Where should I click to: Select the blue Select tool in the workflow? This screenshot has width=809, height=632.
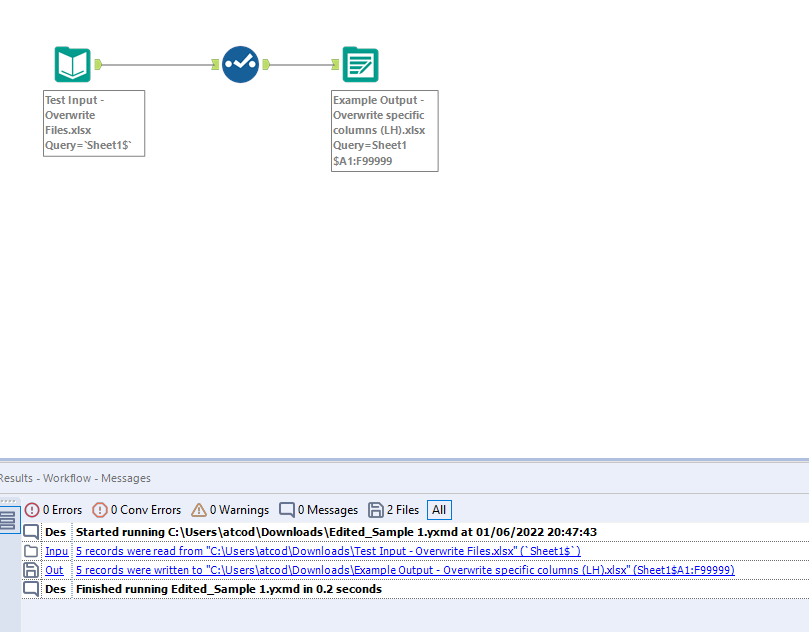(x=240, y=63)
